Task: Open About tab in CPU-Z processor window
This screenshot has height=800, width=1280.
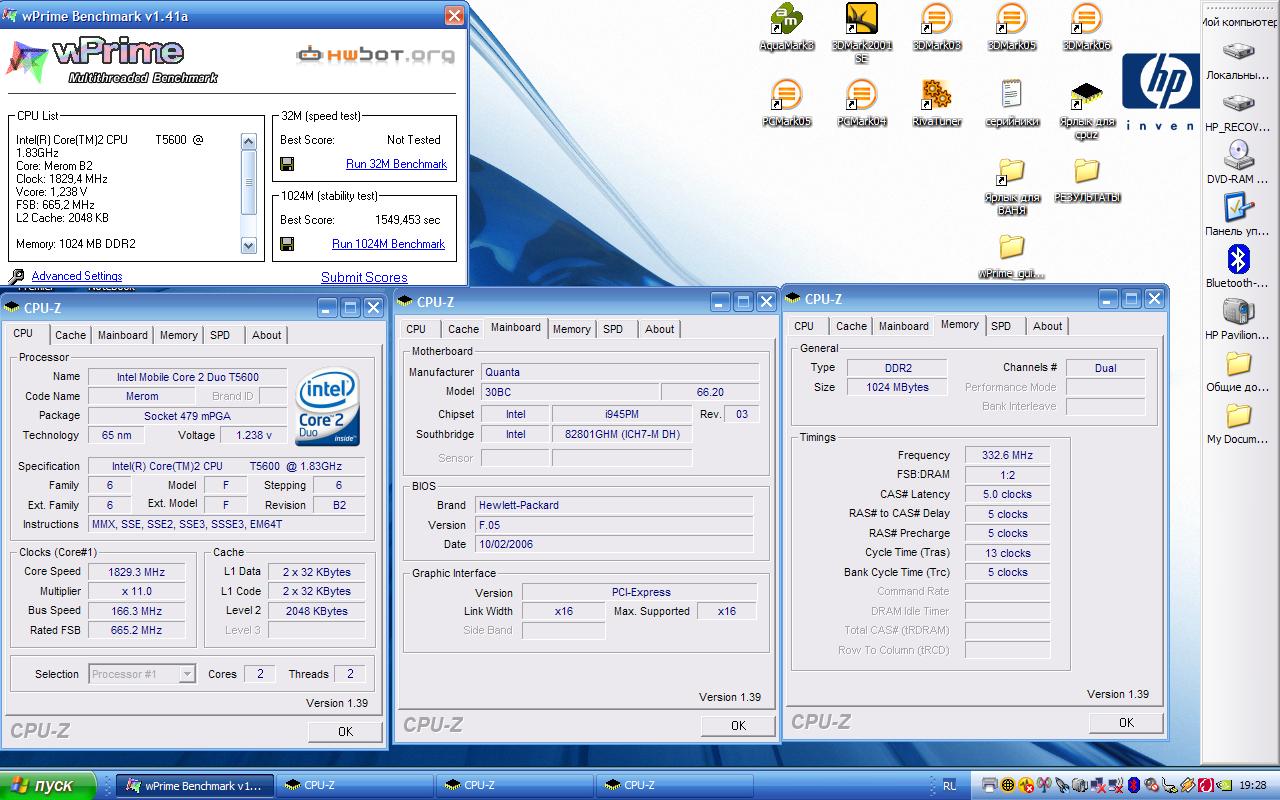Action: pos(266,335)
